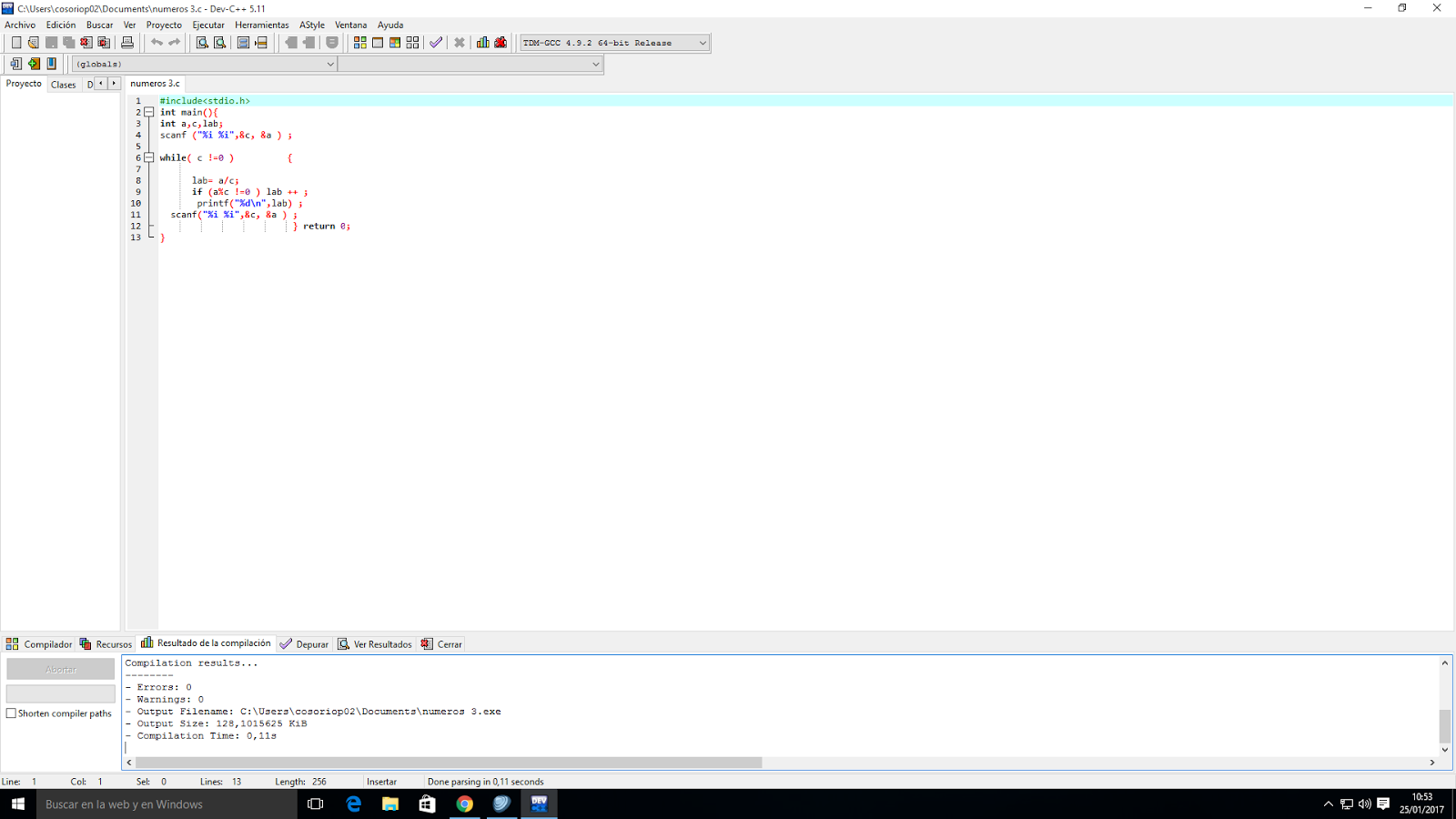Open Chrome from the Windows taskbar
Screen dimensions: 1456x819
click(465, 804)
